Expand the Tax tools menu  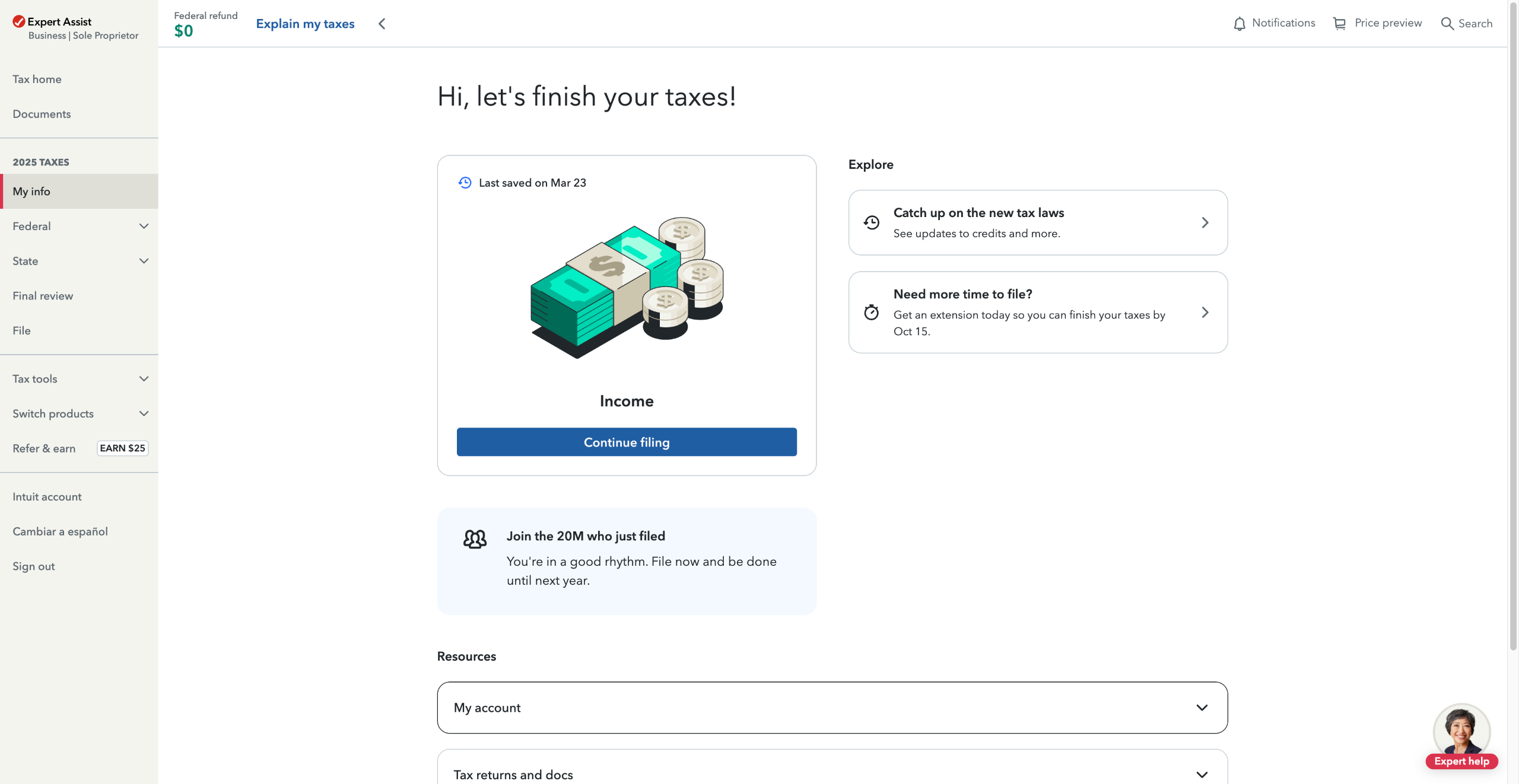pyautogui.click(x=144, y=379)
